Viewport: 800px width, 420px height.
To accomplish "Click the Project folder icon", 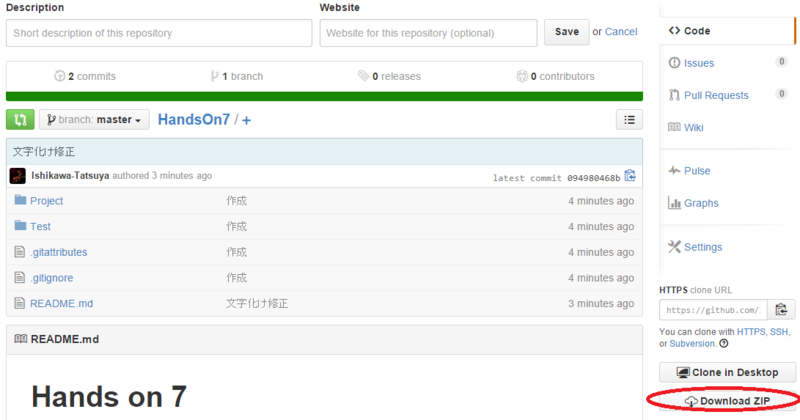I will (20, 200).
